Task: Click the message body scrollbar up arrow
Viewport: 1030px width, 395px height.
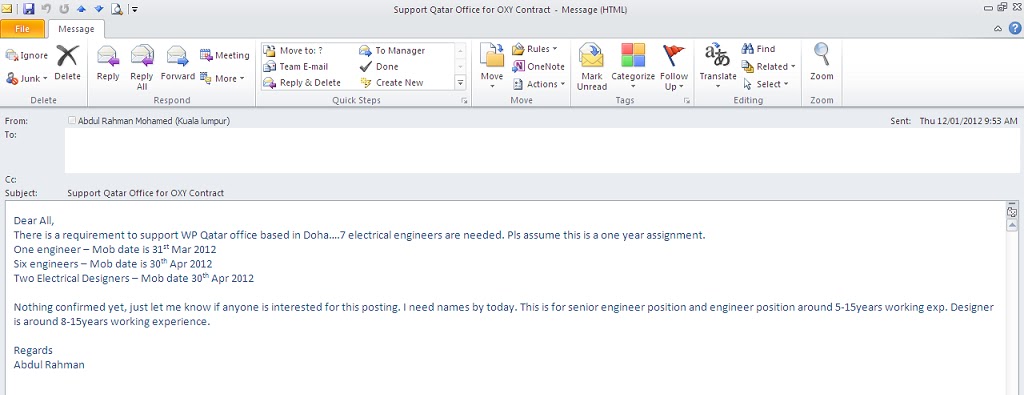Action: click(x=1012, y=225)
